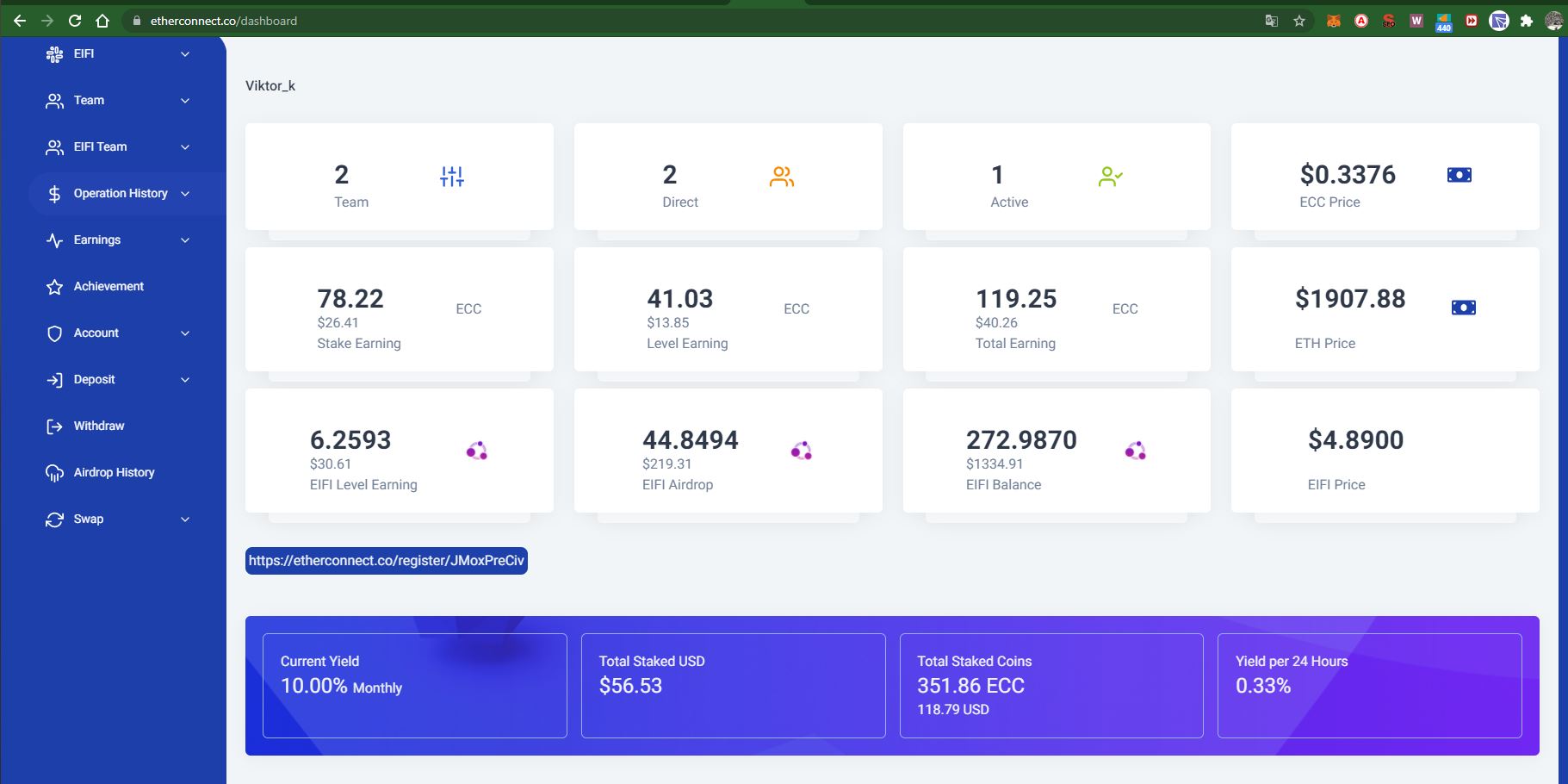Viewport: 1568px width, 784px height.
Task: Open browser extensions puzzle icon
Action: click(x=1527, y=21)
